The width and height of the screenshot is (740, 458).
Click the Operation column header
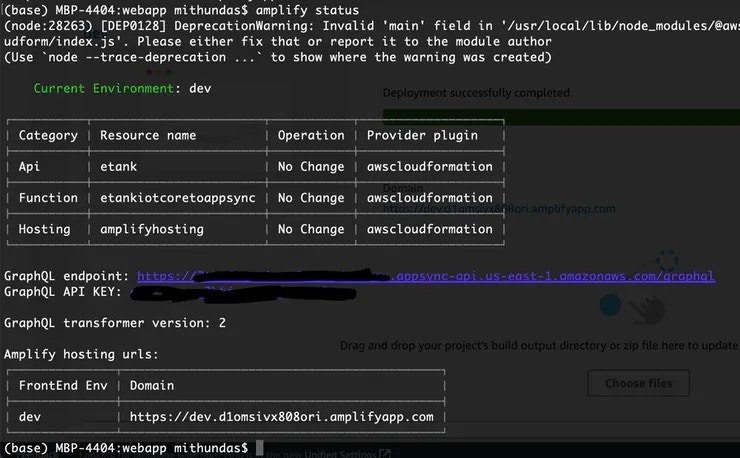click(311, 136)
